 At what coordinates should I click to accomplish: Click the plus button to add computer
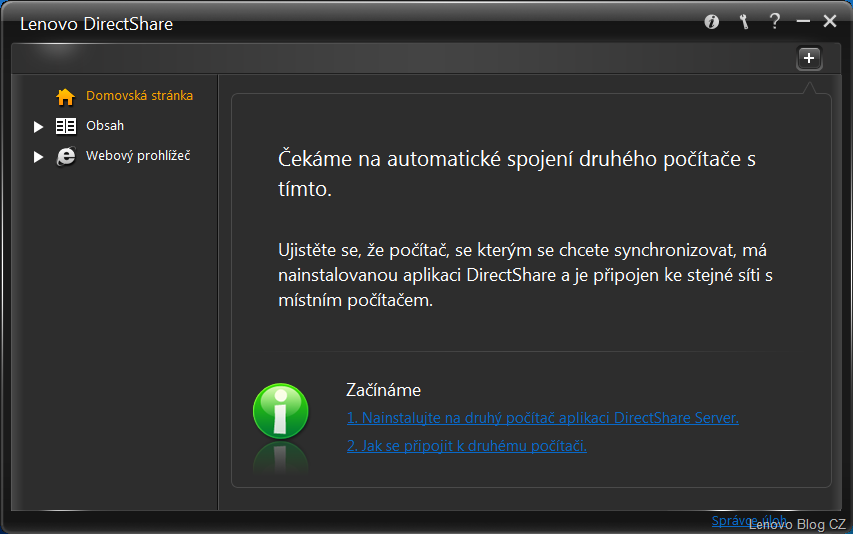(809, 59)
